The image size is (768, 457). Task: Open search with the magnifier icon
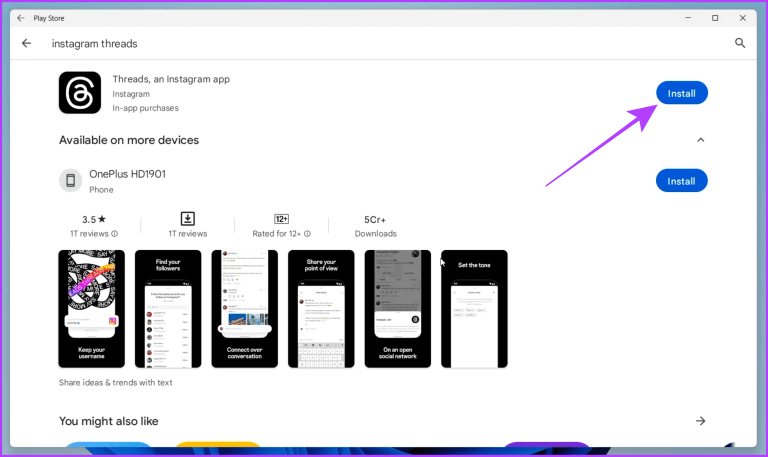[x=740, y=43]
